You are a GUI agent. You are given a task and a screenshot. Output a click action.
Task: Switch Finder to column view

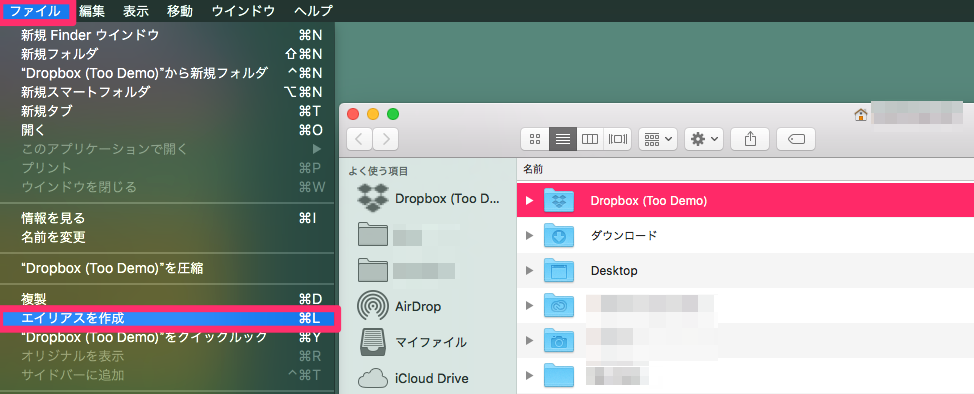[590, 139]
